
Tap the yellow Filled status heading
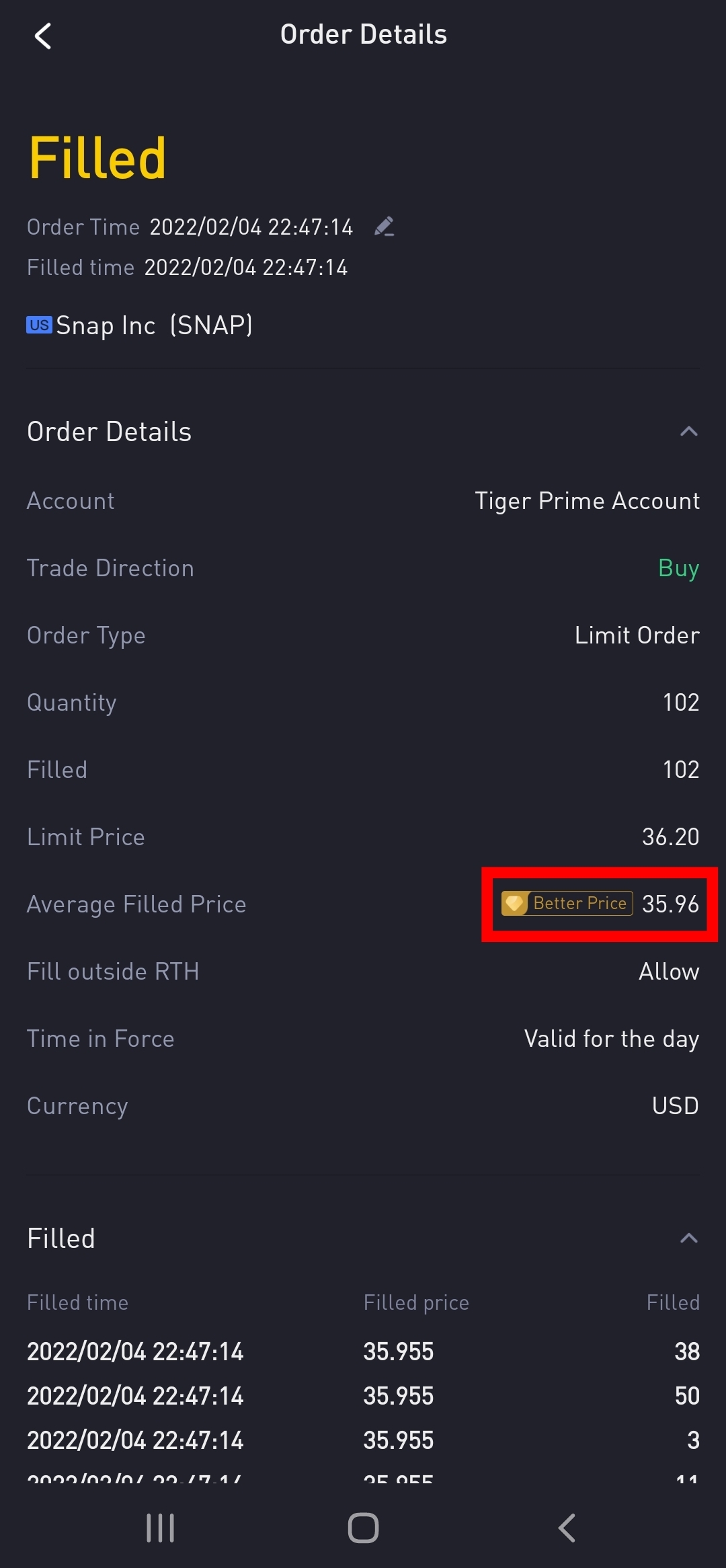(x=97, y=159)
